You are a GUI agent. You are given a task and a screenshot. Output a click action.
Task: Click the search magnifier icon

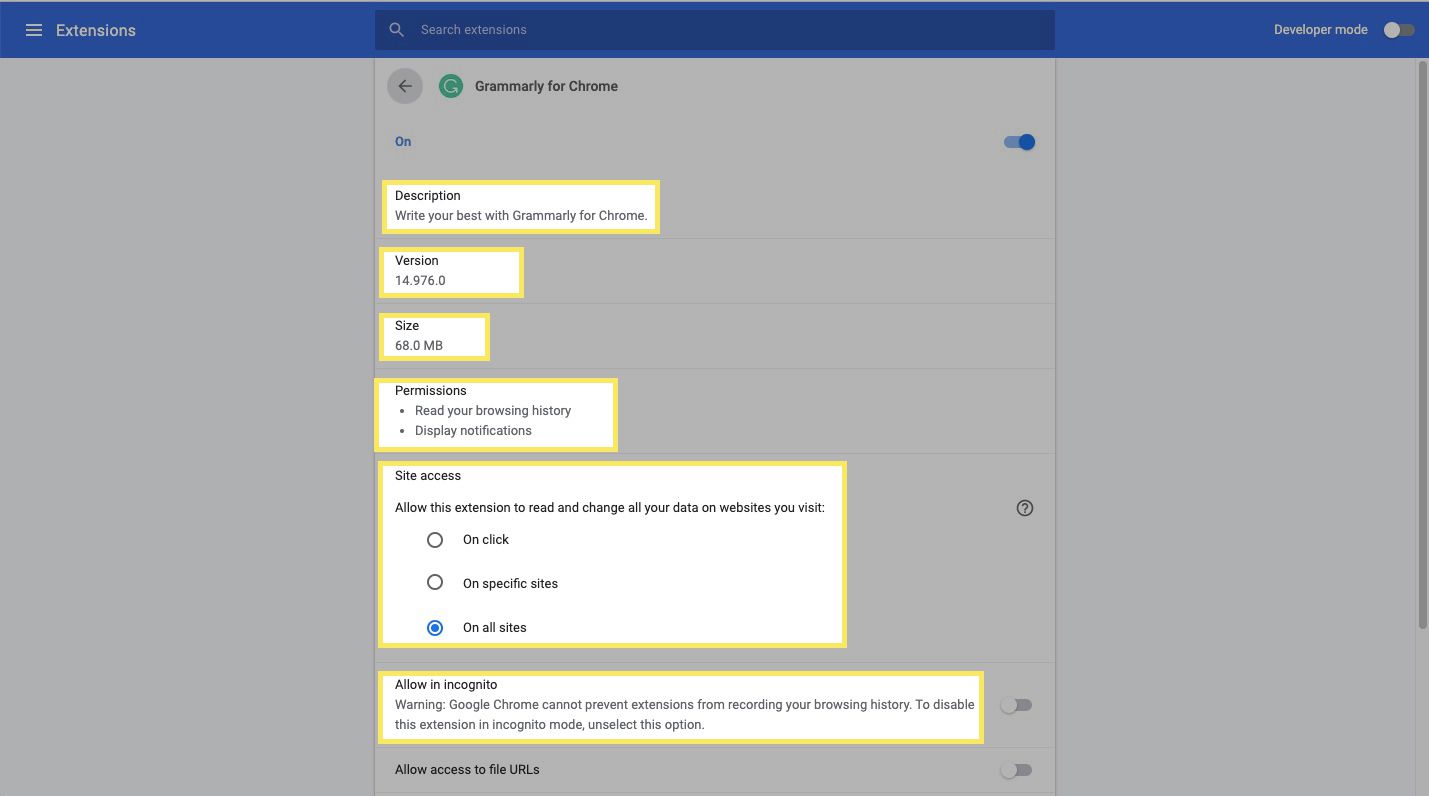397,30
